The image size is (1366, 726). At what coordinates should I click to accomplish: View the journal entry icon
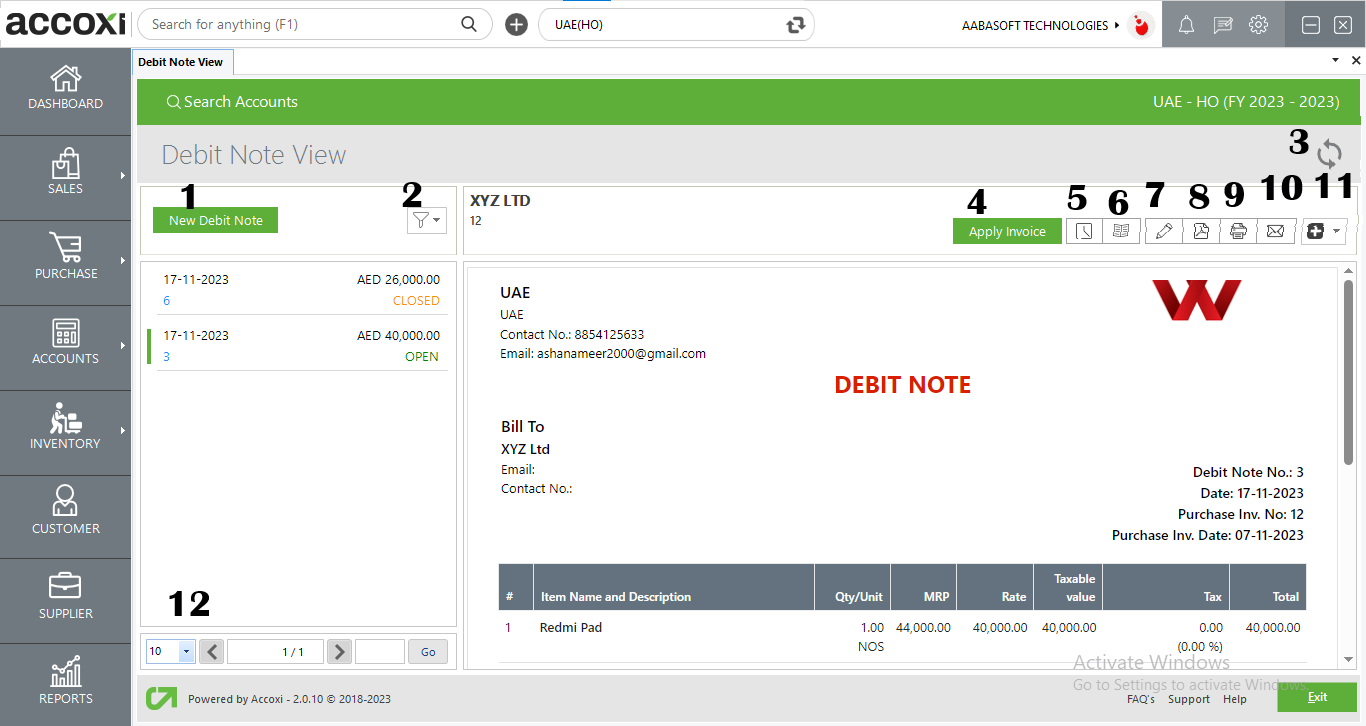(1121, 231)
